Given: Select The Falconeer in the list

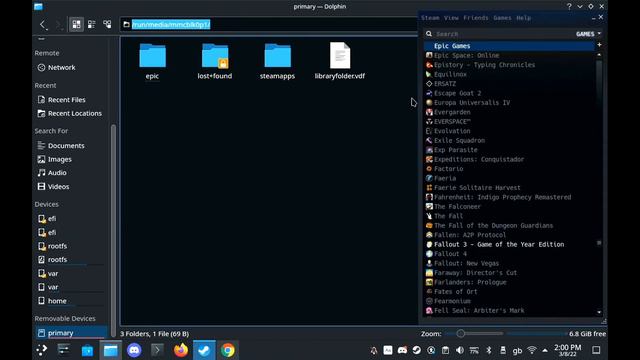Looking at the screenshot, I should coord(457,207).
